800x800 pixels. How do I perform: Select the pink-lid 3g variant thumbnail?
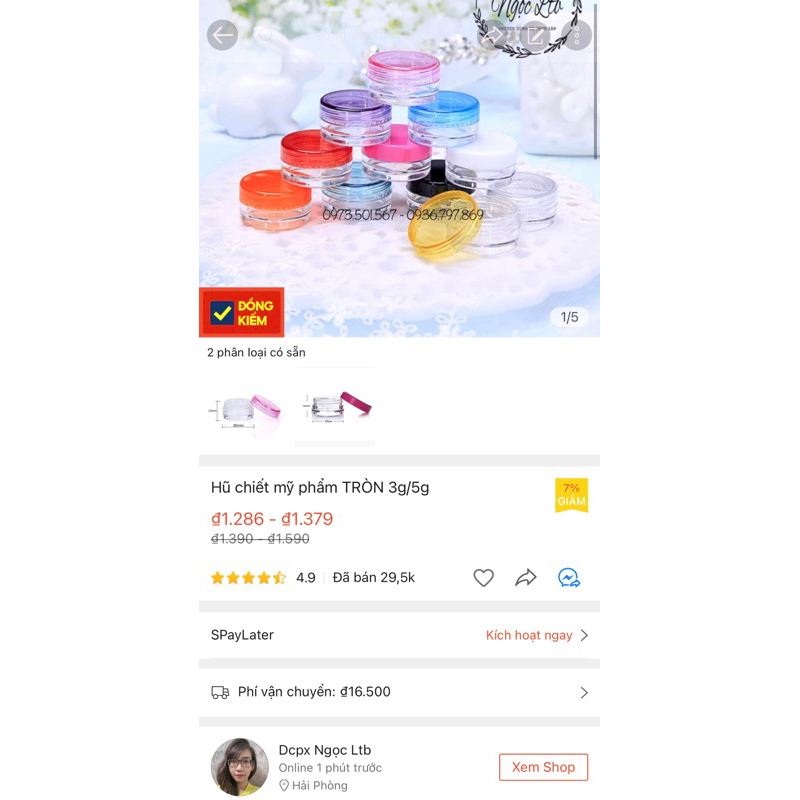point(244,409)
